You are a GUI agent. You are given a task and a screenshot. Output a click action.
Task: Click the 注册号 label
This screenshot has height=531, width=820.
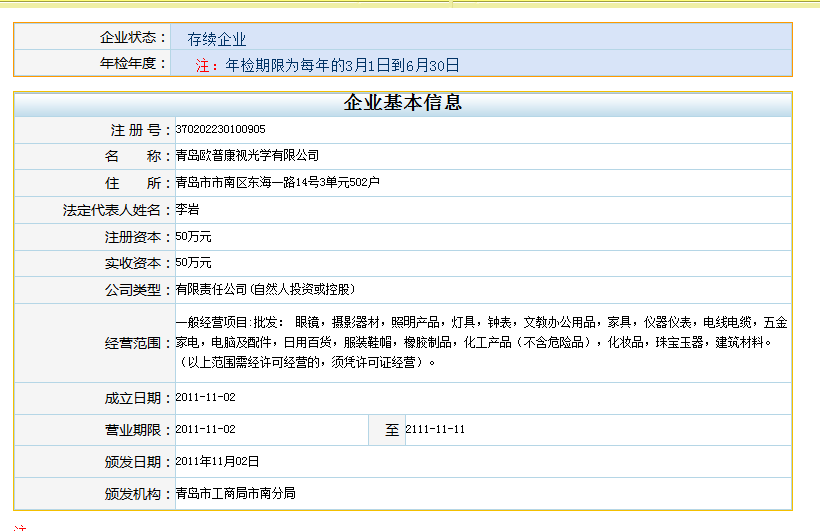click(140, 130)
